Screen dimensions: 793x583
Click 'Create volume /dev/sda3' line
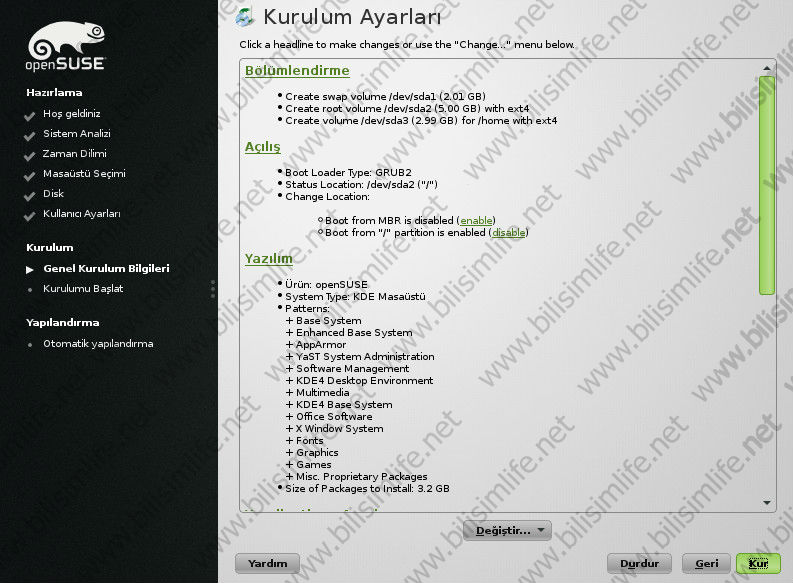tap(421, 121)
